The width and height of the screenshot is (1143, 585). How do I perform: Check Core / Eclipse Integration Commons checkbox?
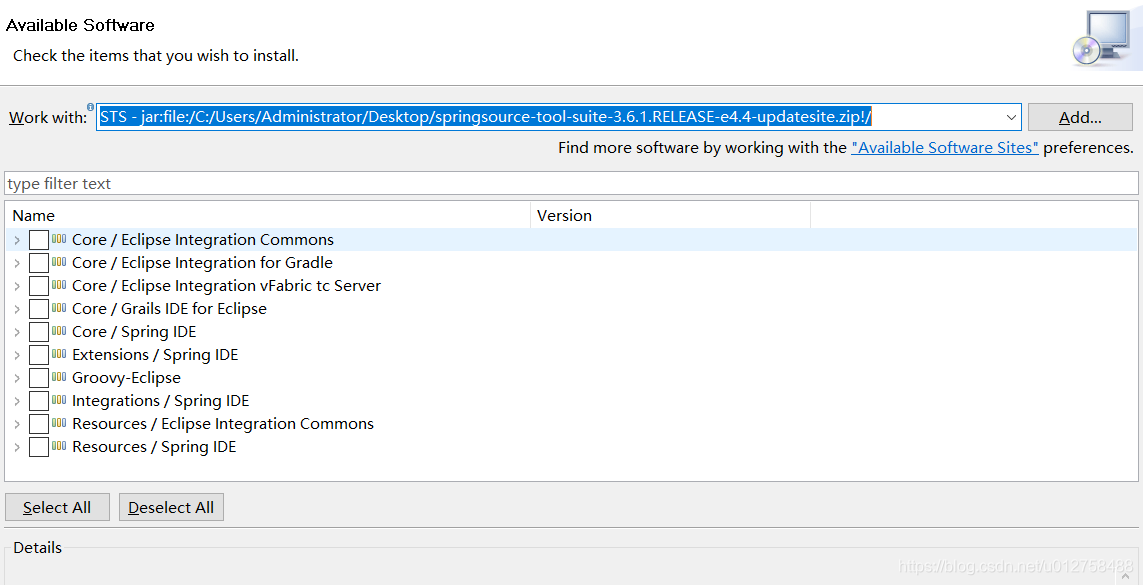[x=39, y=240]
